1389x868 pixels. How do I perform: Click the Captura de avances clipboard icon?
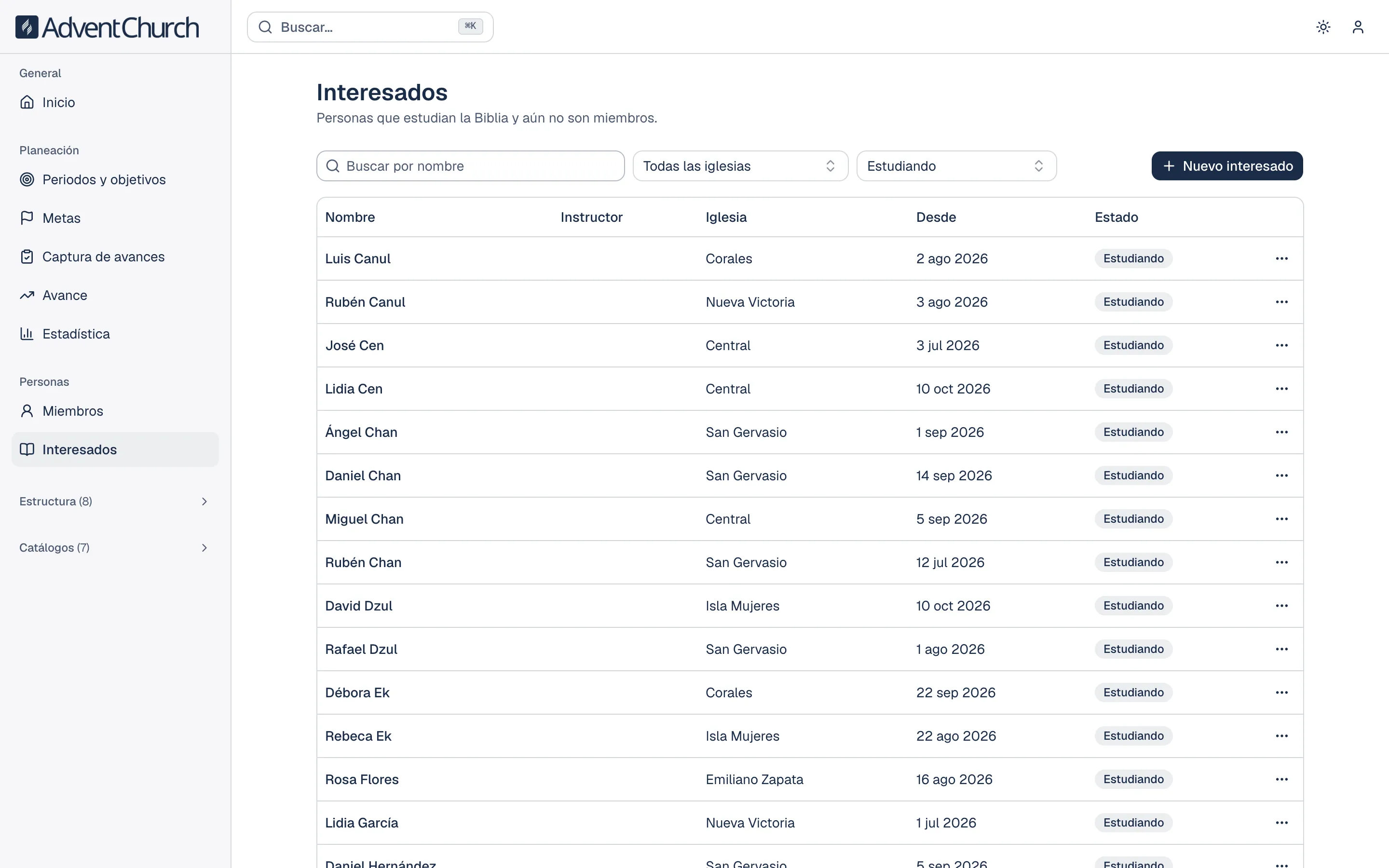(x=27, y=257)
